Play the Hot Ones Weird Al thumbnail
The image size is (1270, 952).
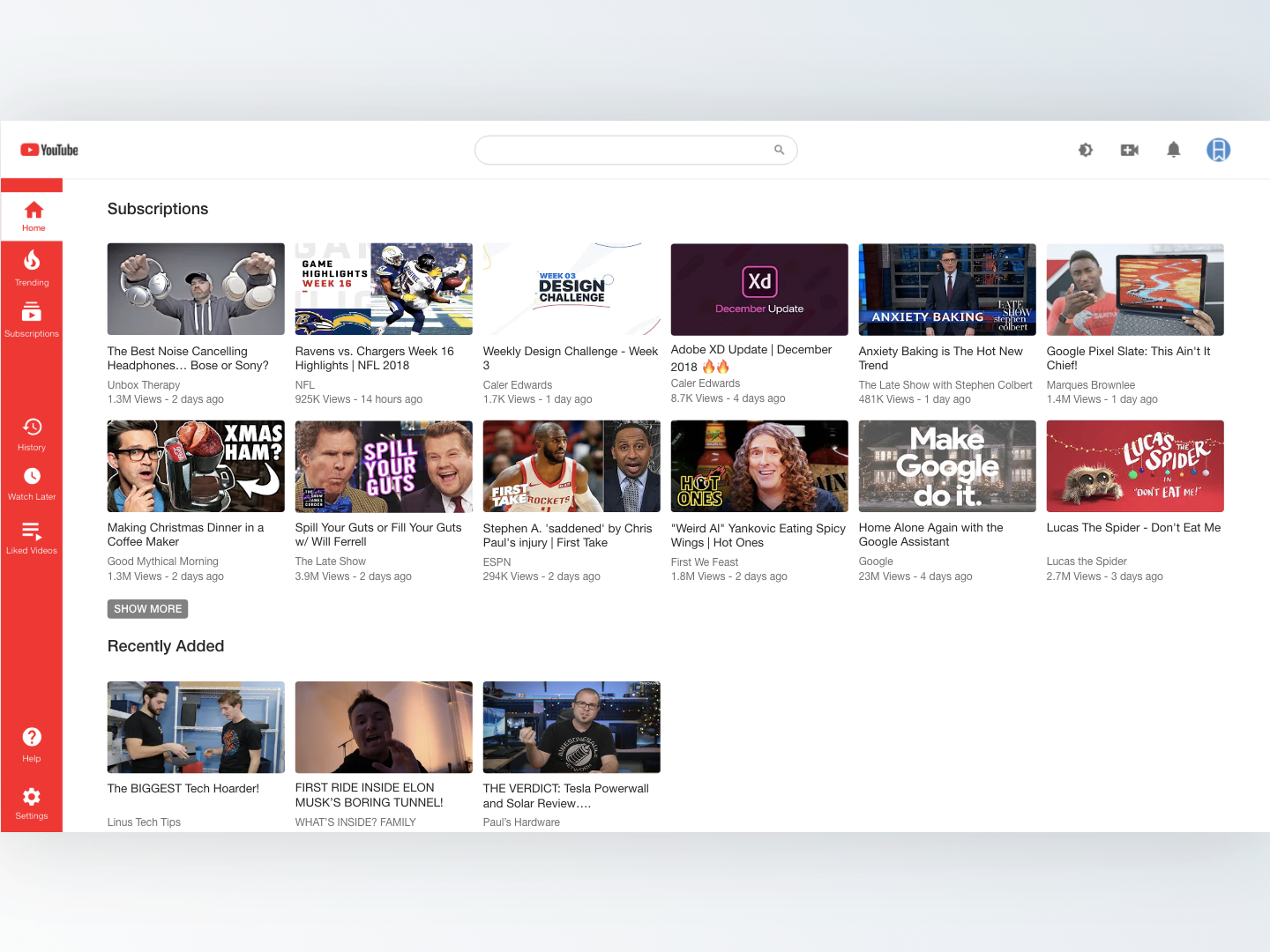click(759, 466)
